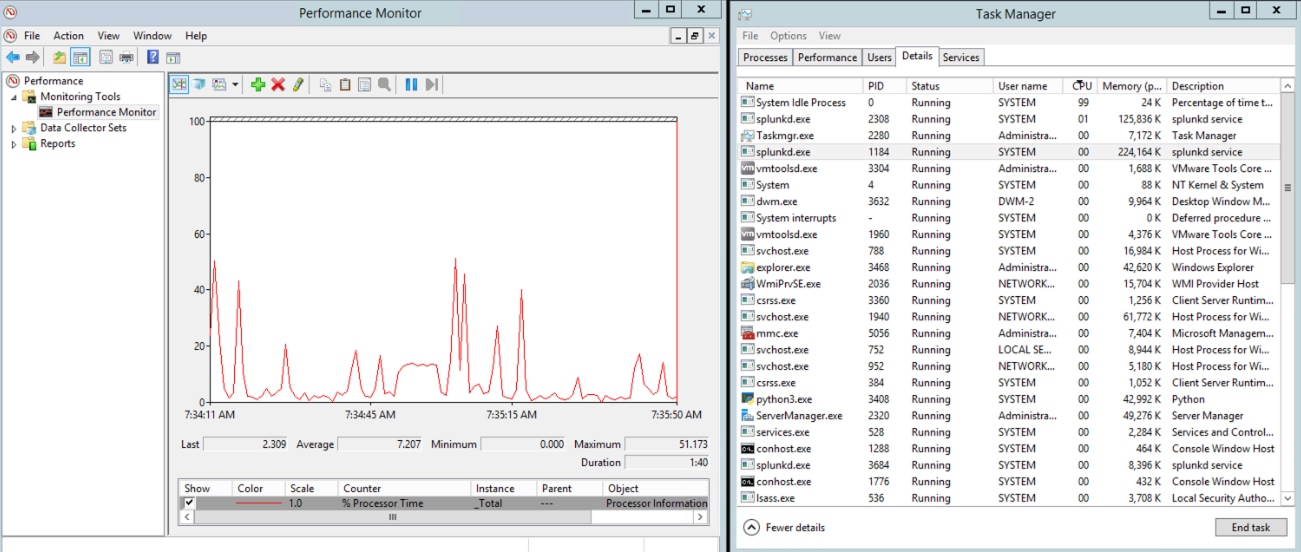
Task: Click the View Current Activity graph icon
Action: point(179,85)
